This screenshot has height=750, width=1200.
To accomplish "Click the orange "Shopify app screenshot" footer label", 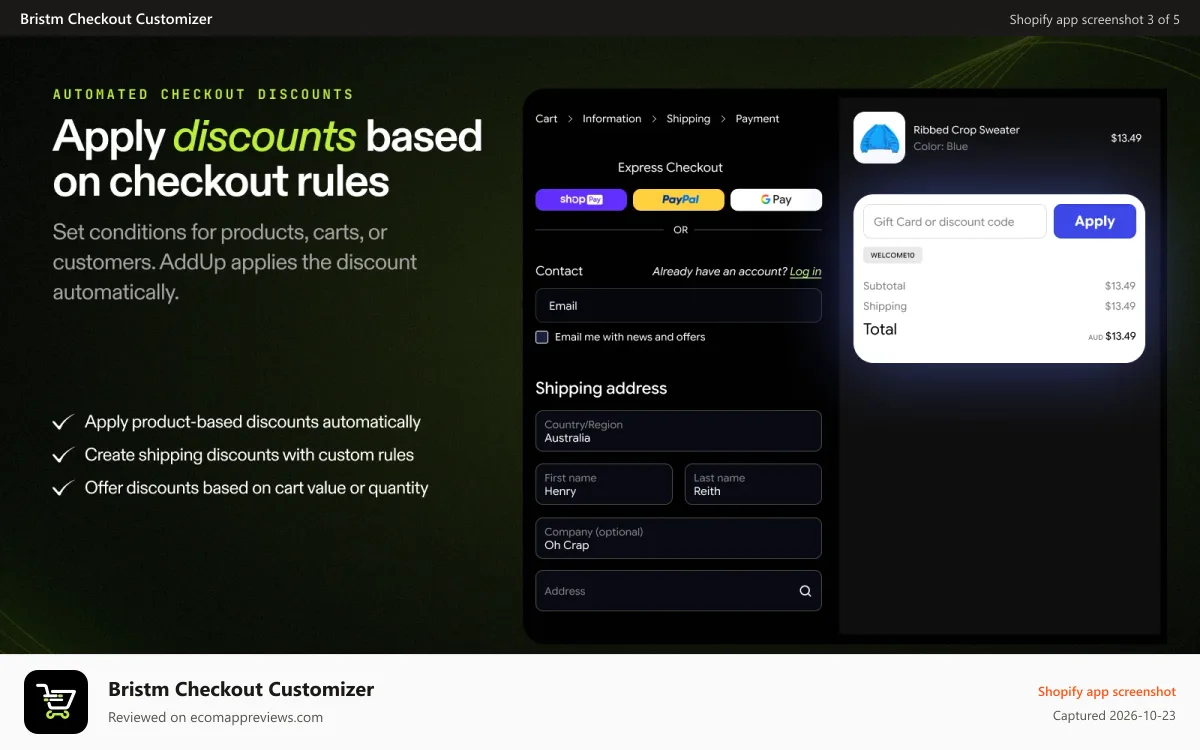I will 1107,691.
